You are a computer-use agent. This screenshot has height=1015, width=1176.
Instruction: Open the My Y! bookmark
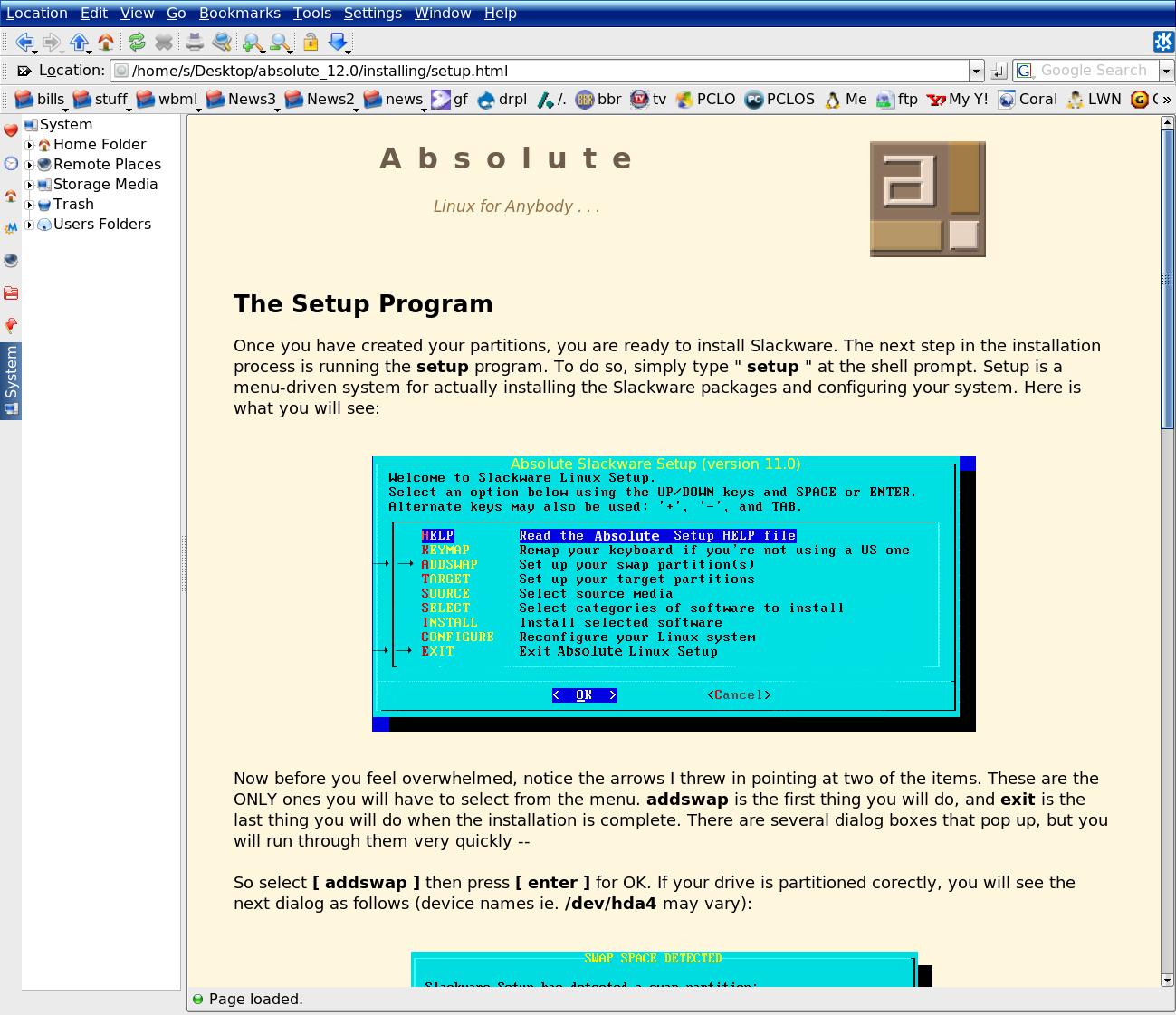pyautogui.click(x=958, y=100)
